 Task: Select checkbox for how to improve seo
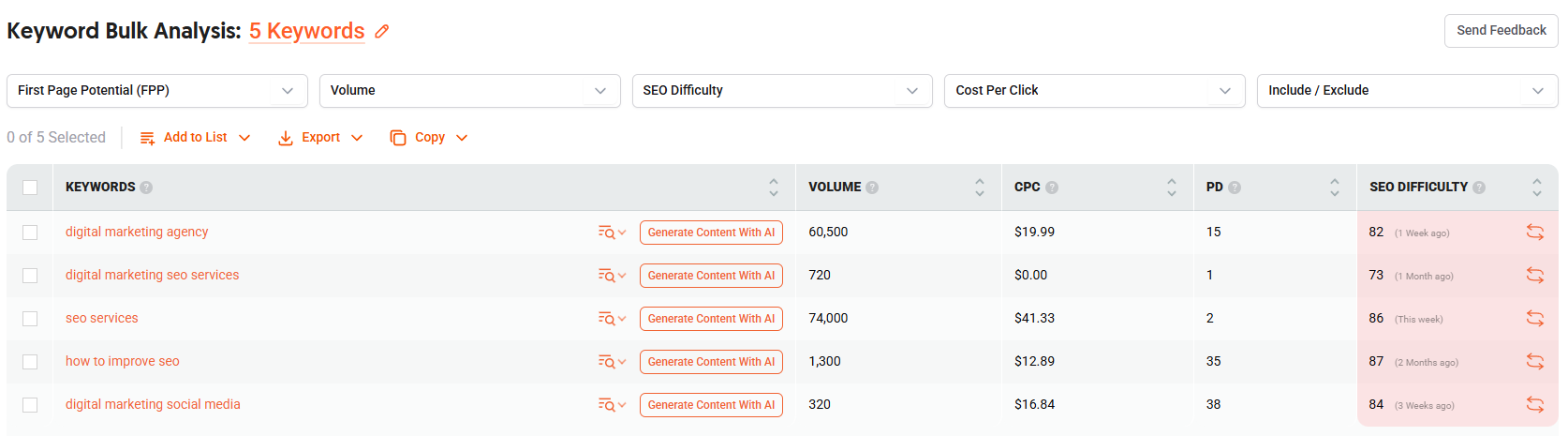coord(30,362)
